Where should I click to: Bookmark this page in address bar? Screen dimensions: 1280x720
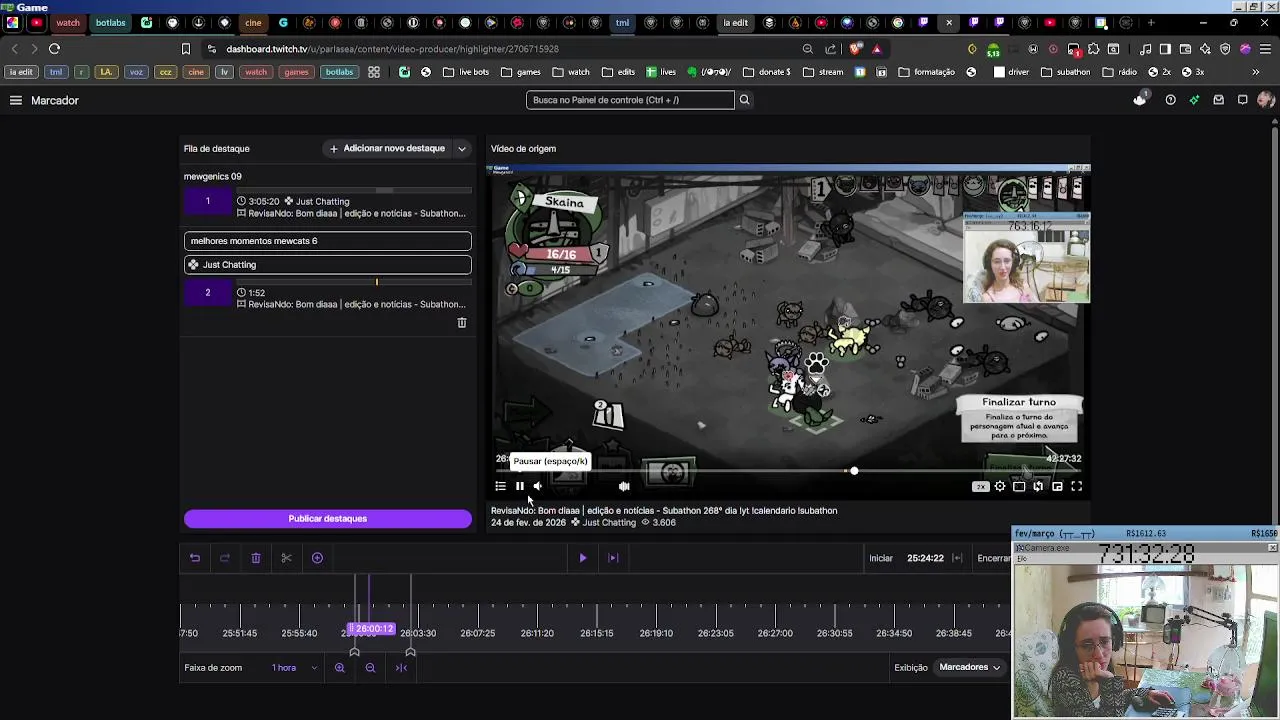click(x=186, y=49)
